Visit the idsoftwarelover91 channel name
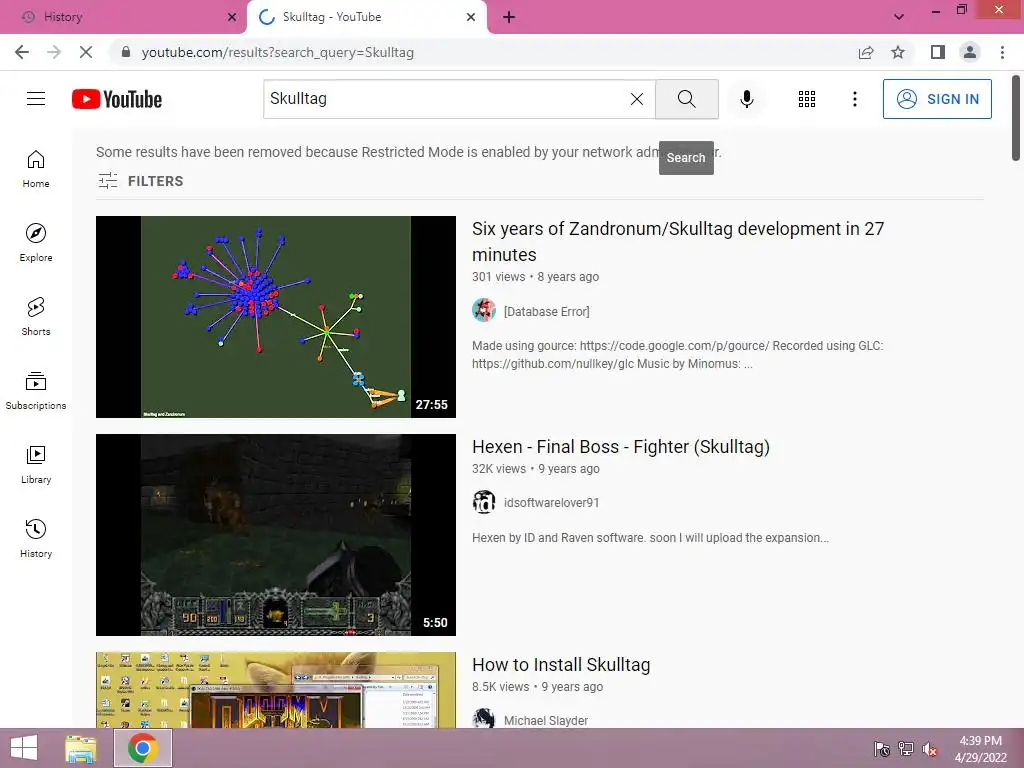Screen dimensions: 1024x768 pyautogui.click(x=552, y=503)
